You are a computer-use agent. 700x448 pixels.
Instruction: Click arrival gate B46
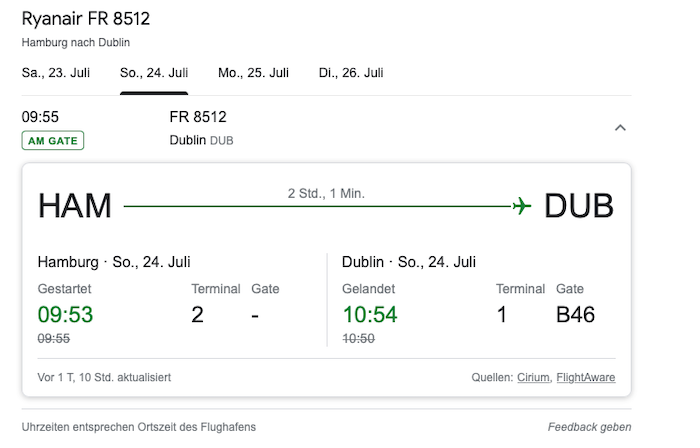(575, 315)
